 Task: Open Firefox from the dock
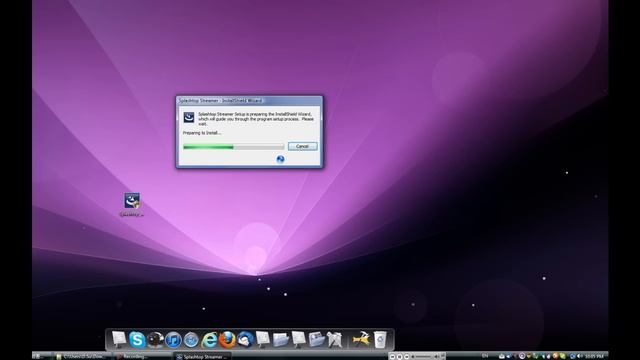227,340
